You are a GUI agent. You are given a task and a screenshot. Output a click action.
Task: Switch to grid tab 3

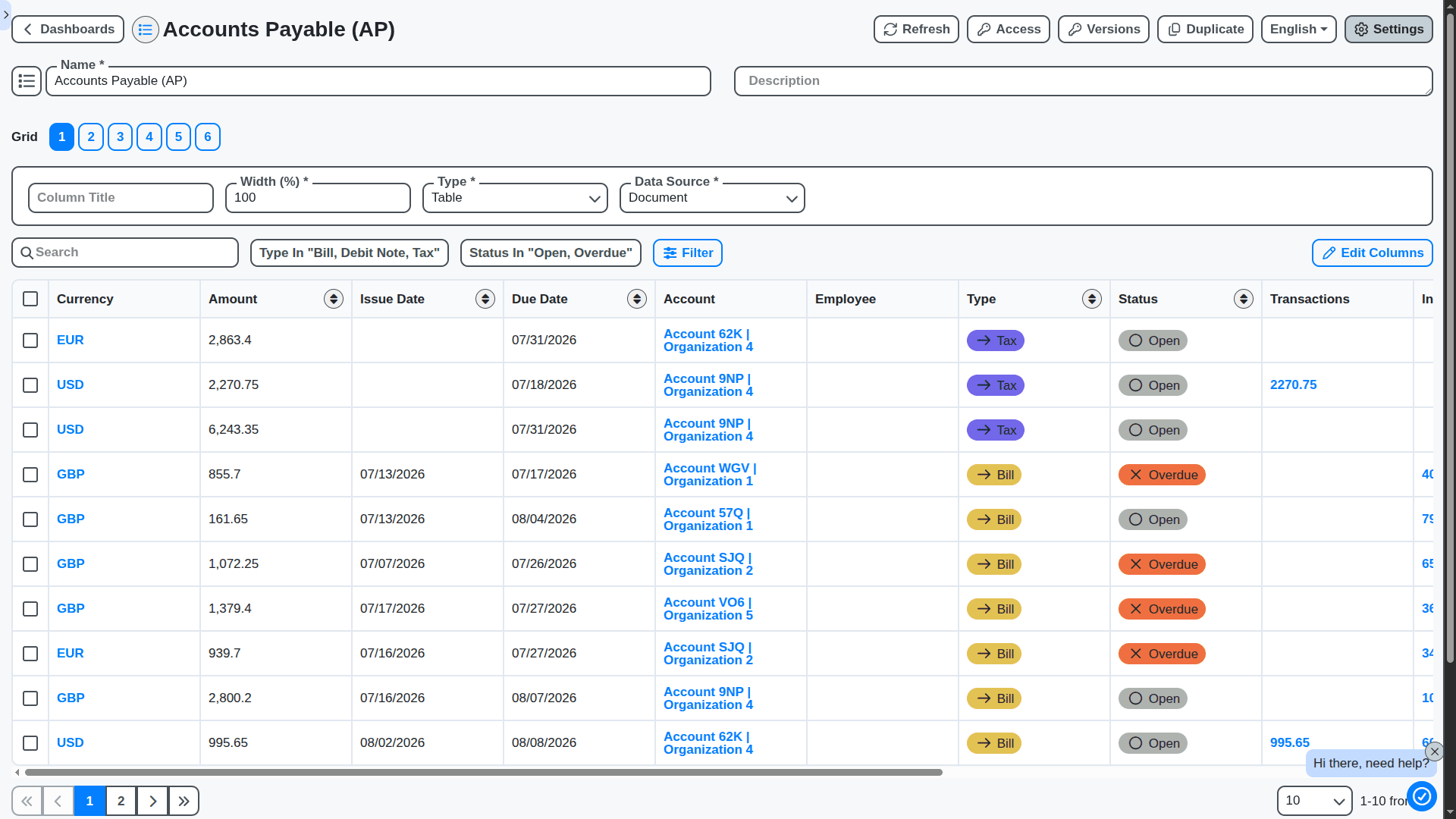(120, 137)
